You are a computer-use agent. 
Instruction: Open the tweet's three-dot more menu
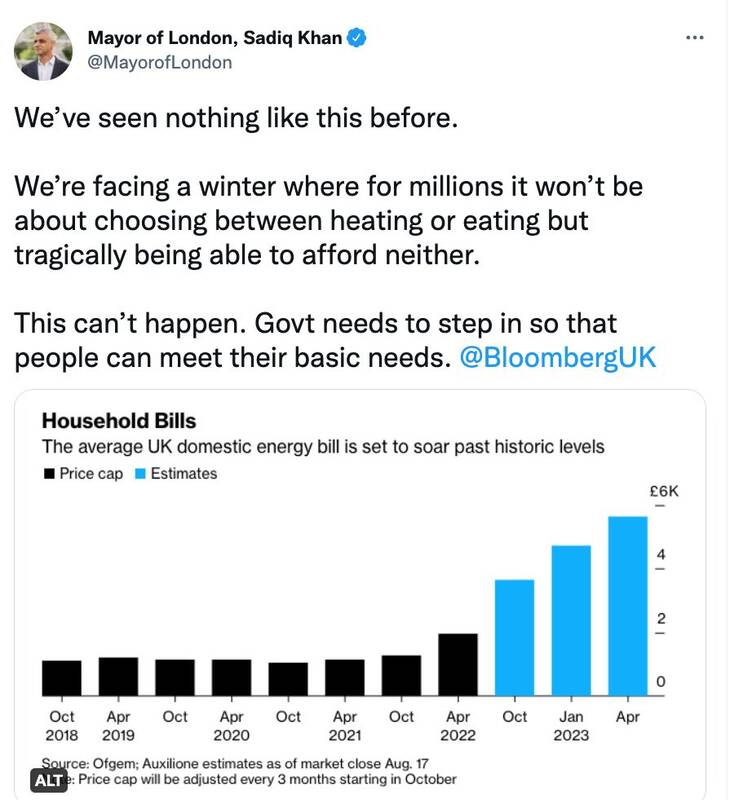[694, 38]
